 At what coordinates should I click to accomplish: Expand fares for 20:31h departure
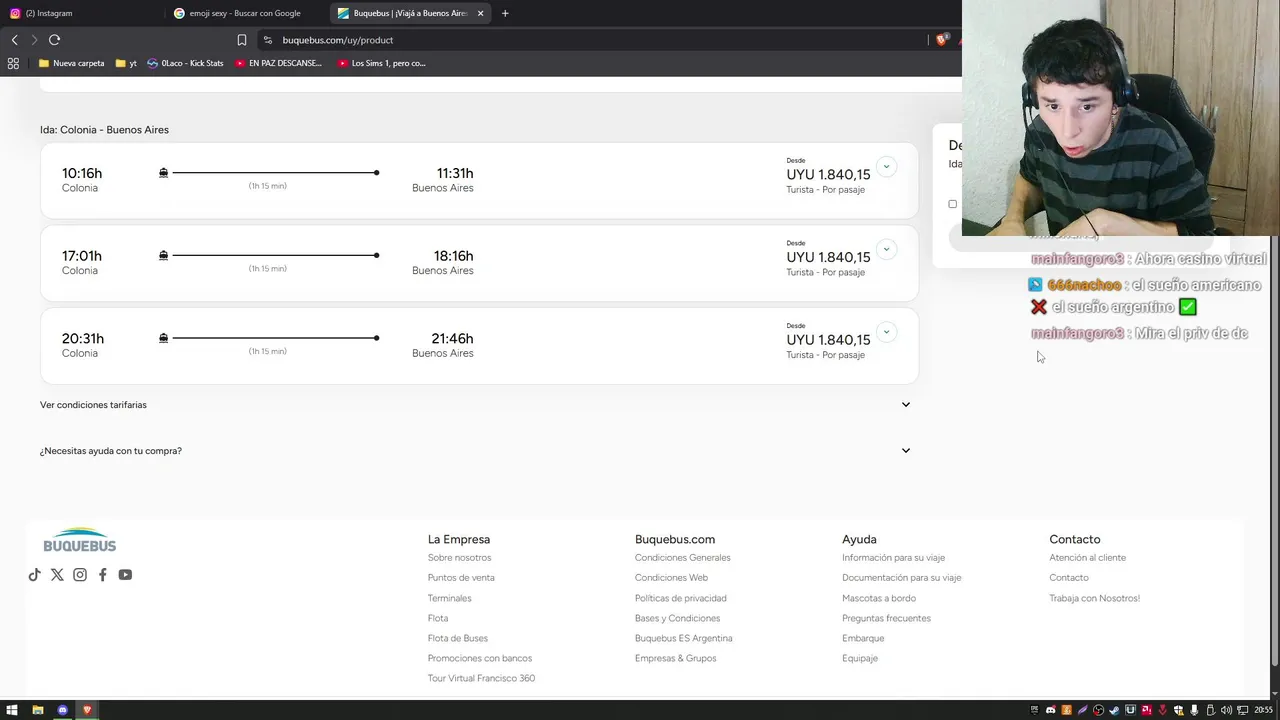click(x=886, y=332)
